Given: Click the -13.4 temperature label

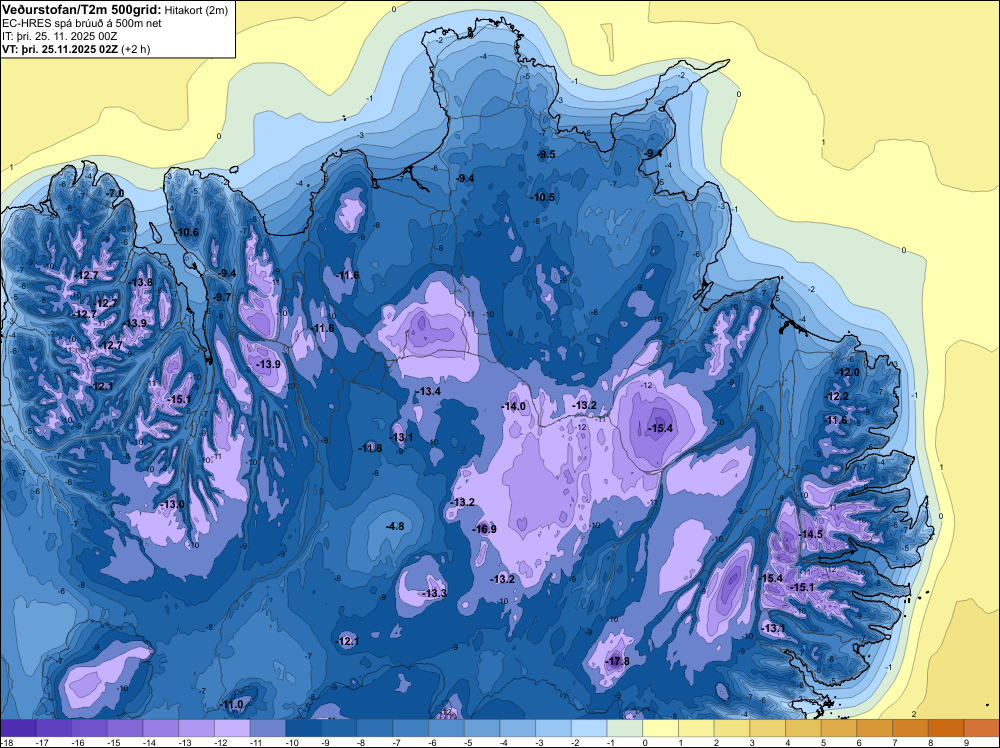Looking at the screenshot, I should [429, 391].
